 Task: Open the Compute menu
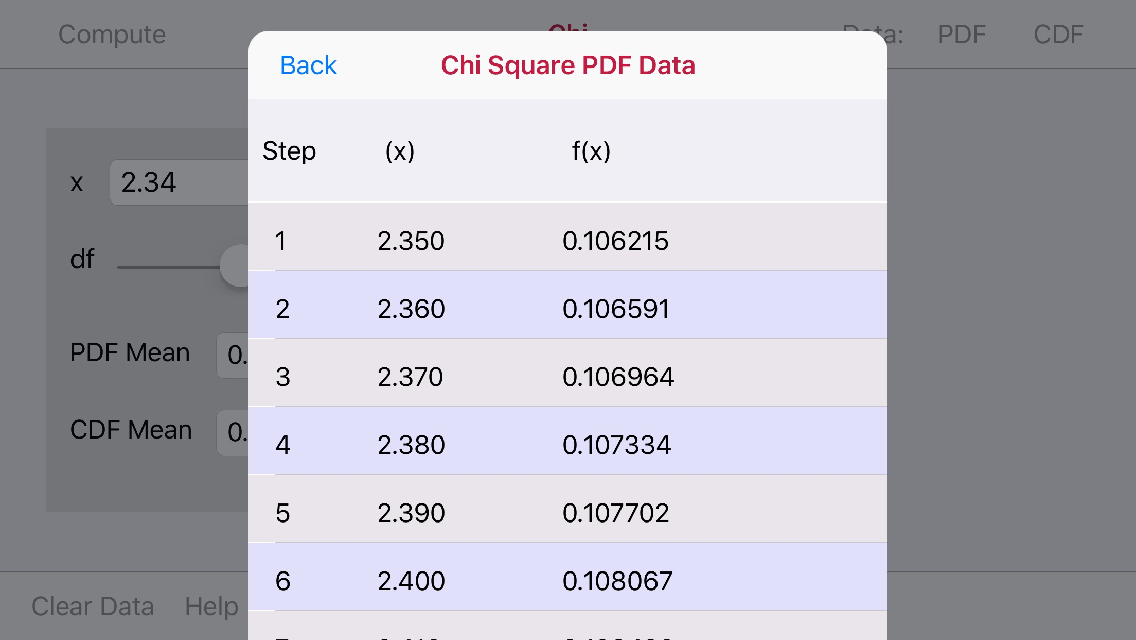[x=112, y=33]
